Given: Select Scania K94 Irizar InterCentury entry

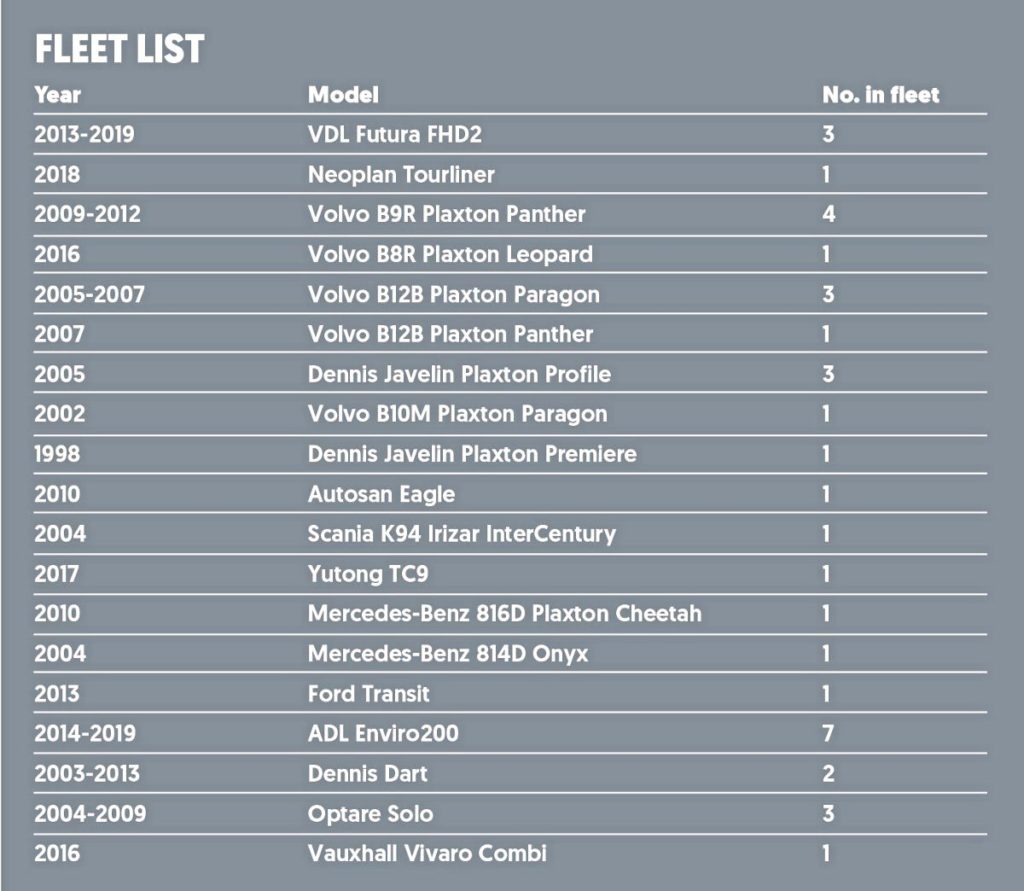Looking at the screenshot, I should pyautogui.click(x=462, y=534).
